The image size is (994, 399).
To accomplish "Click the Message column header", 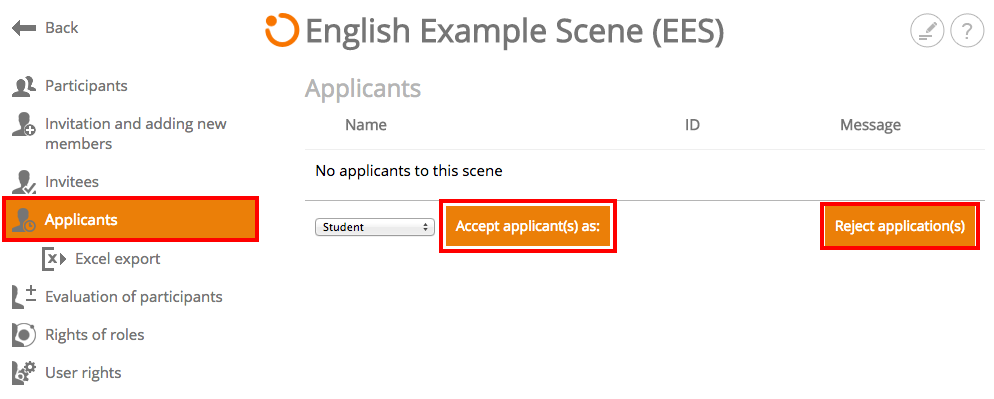I will (870, 125).
